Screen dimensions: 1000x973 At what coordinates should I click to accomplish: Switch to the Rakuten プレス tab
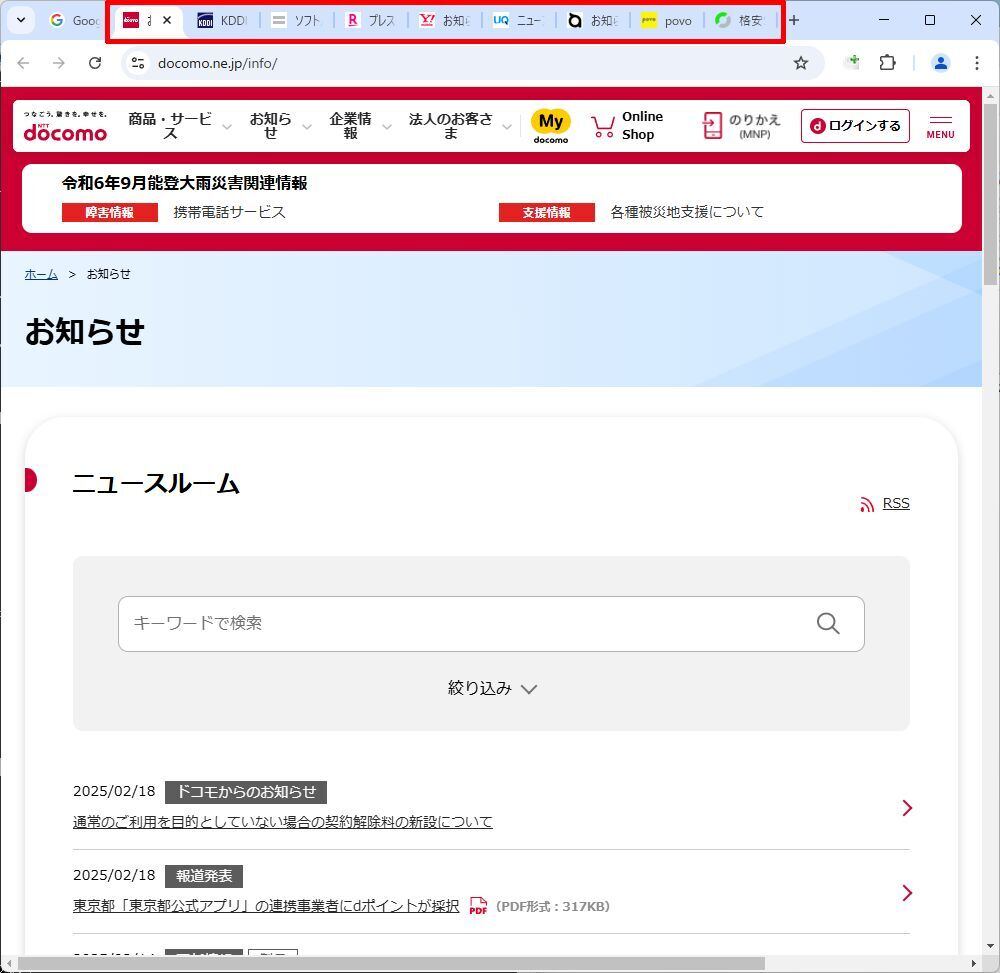[370, 20]
